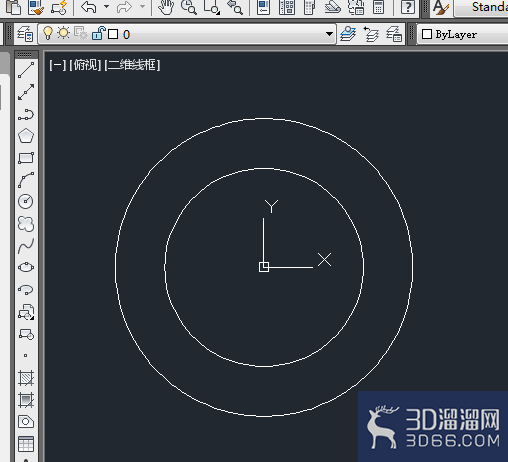This screenshot has height=462, width=508.
Task: Choose the Polyline tool
Action: tap(26, 114)
